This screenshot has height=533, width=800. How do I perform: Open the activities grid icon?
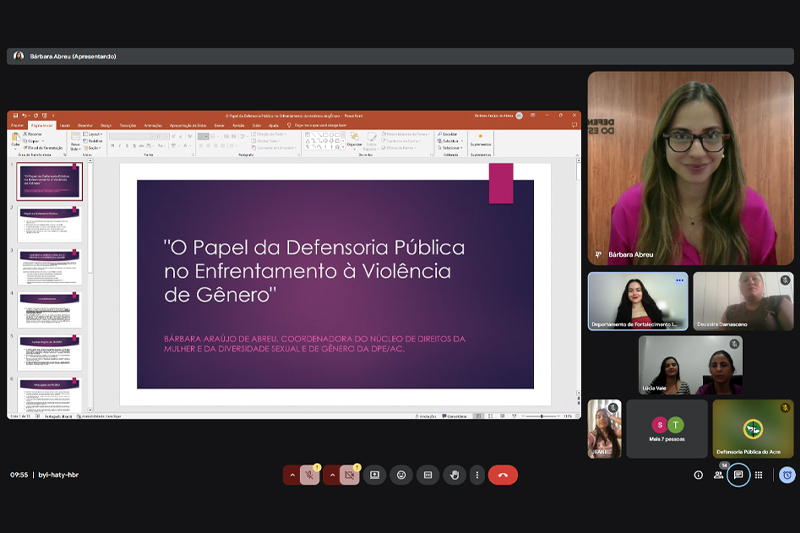759,475
